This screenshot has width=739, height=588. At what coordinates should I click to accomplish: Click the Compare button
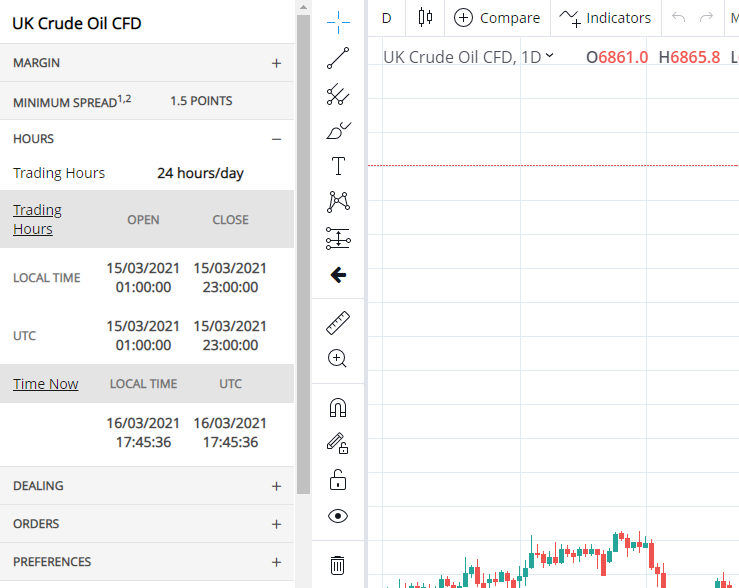tap(497, 18)
